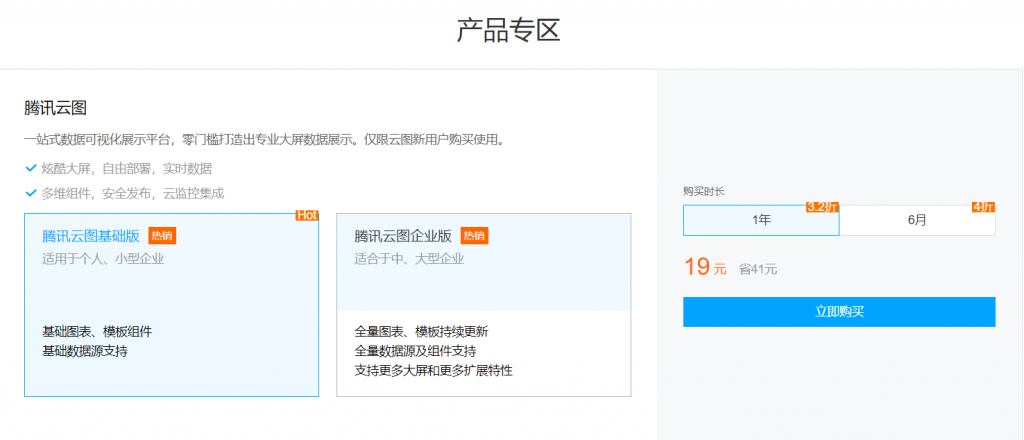Image resolution: width=1024 pixels, height=440 pixels.
Task: Click 全量数据源及组件支持 feature text
Action: [415, 351]
